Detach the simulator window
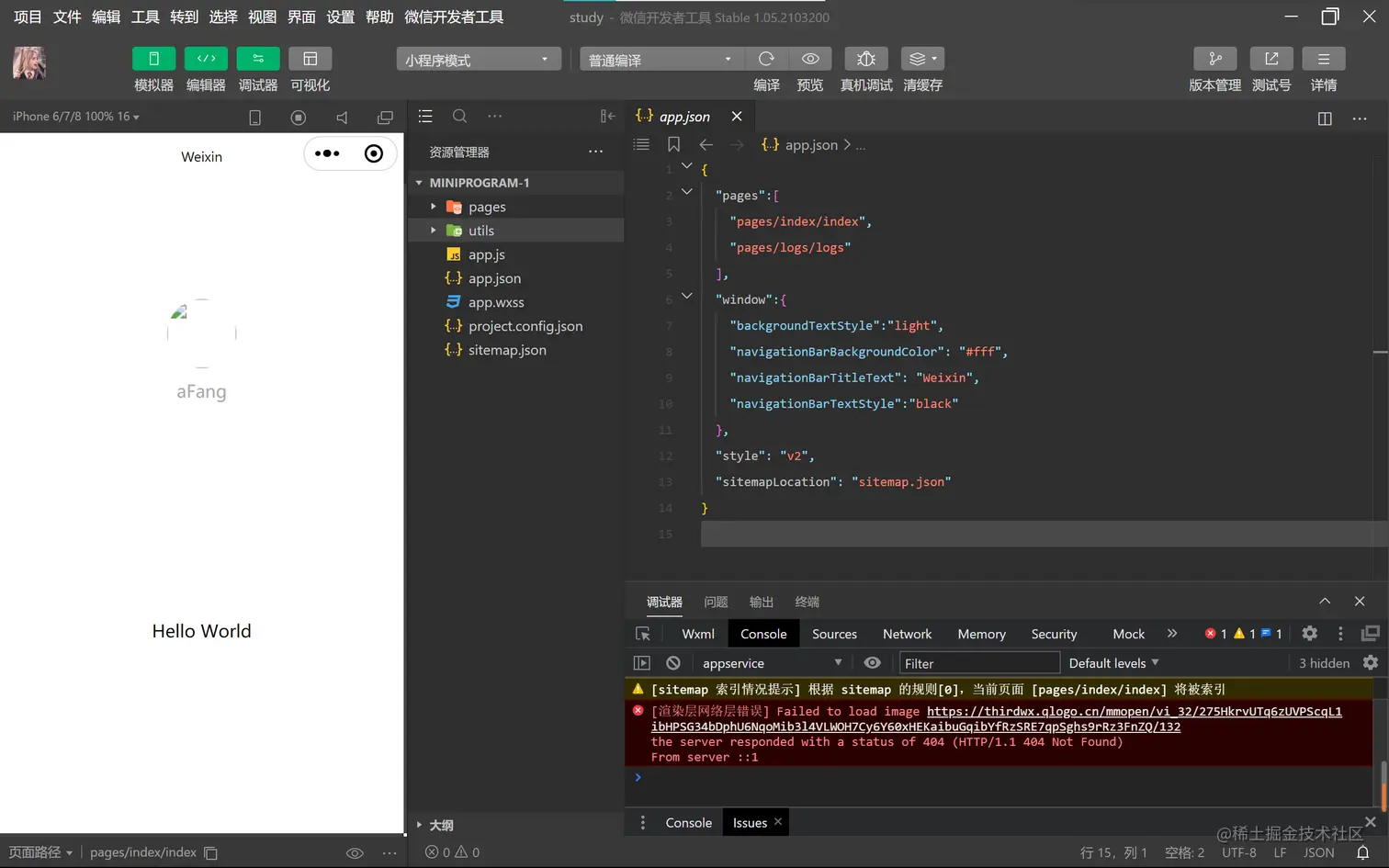 pos(385,118)
